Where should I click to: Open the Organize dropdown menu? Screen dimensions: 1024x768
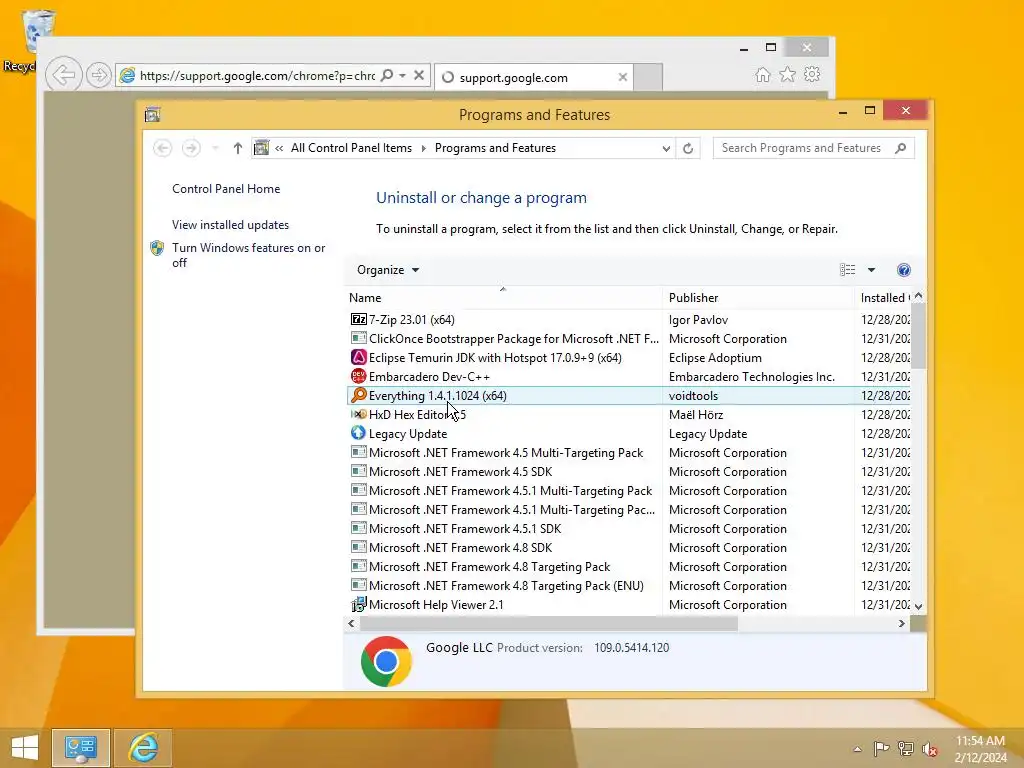[x=388, y=270]
